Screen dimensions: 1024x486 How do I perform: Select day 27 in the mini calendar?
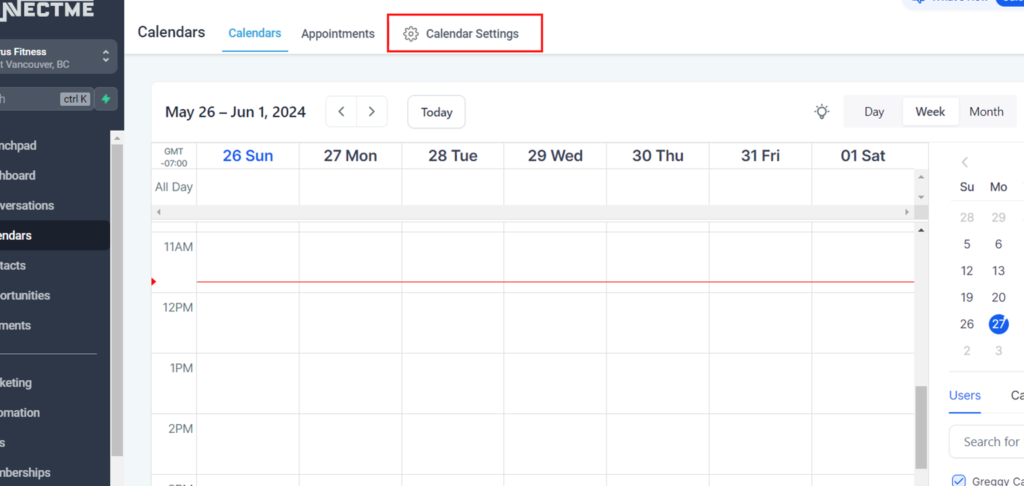pyautogui.click(x=998, y=324)
